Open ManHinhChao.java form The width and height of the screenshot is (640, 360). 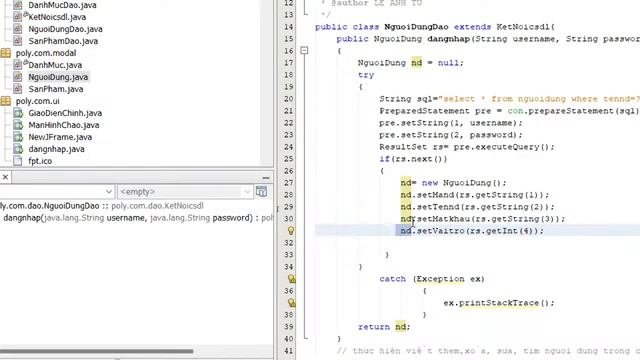(64, 125)
